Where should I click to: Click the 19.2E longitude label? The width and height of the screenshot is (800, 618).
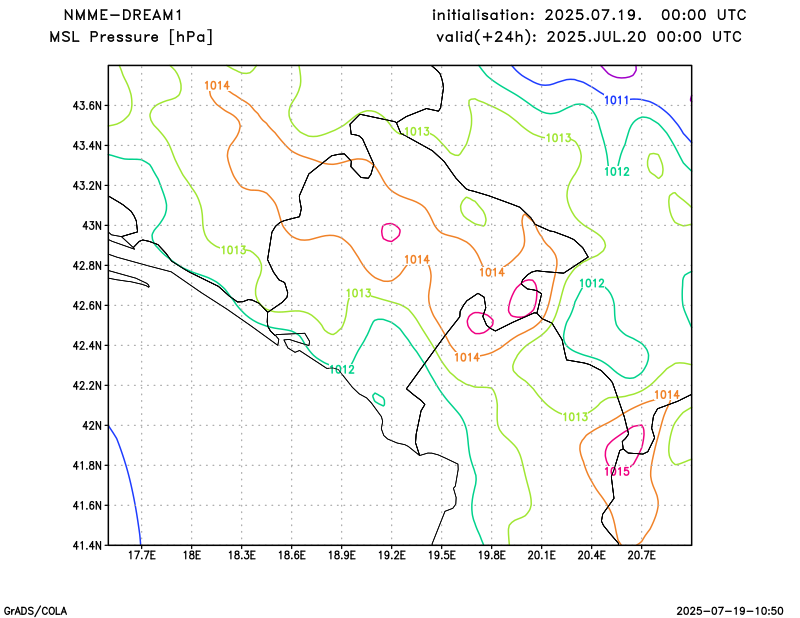pos(391,555)
